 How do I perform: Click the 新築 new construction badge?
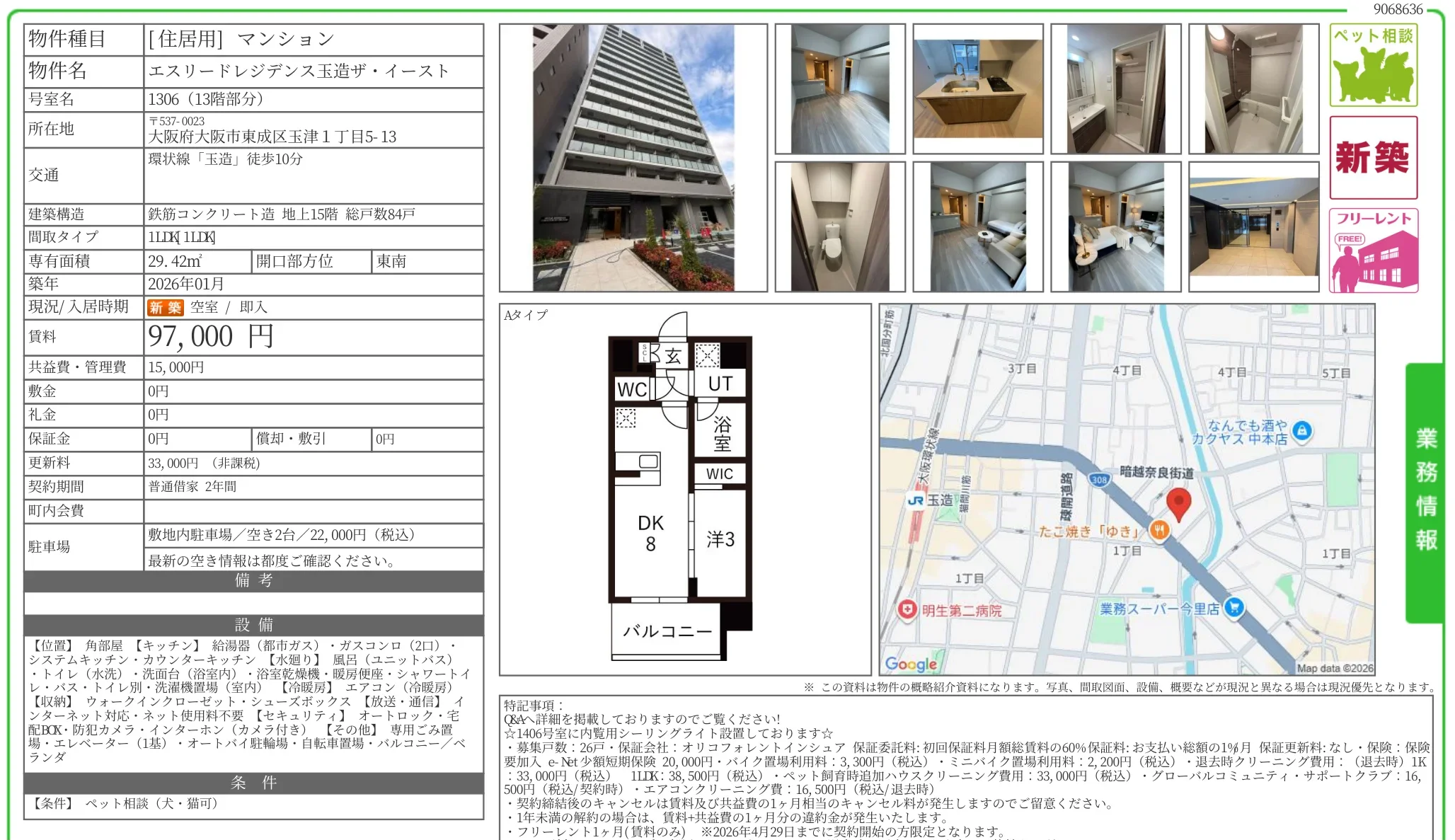(1373, 157)
